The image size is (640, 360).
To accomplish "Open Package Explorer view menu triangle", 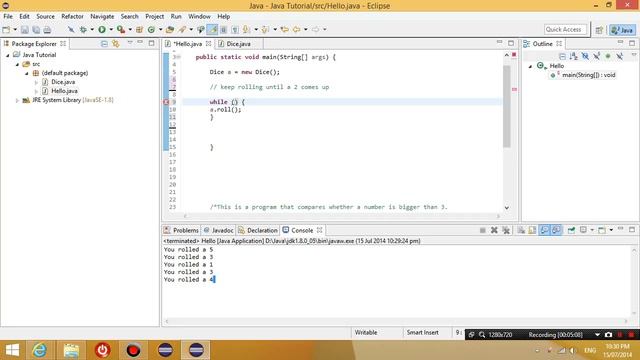I will (x=130, y=43).
